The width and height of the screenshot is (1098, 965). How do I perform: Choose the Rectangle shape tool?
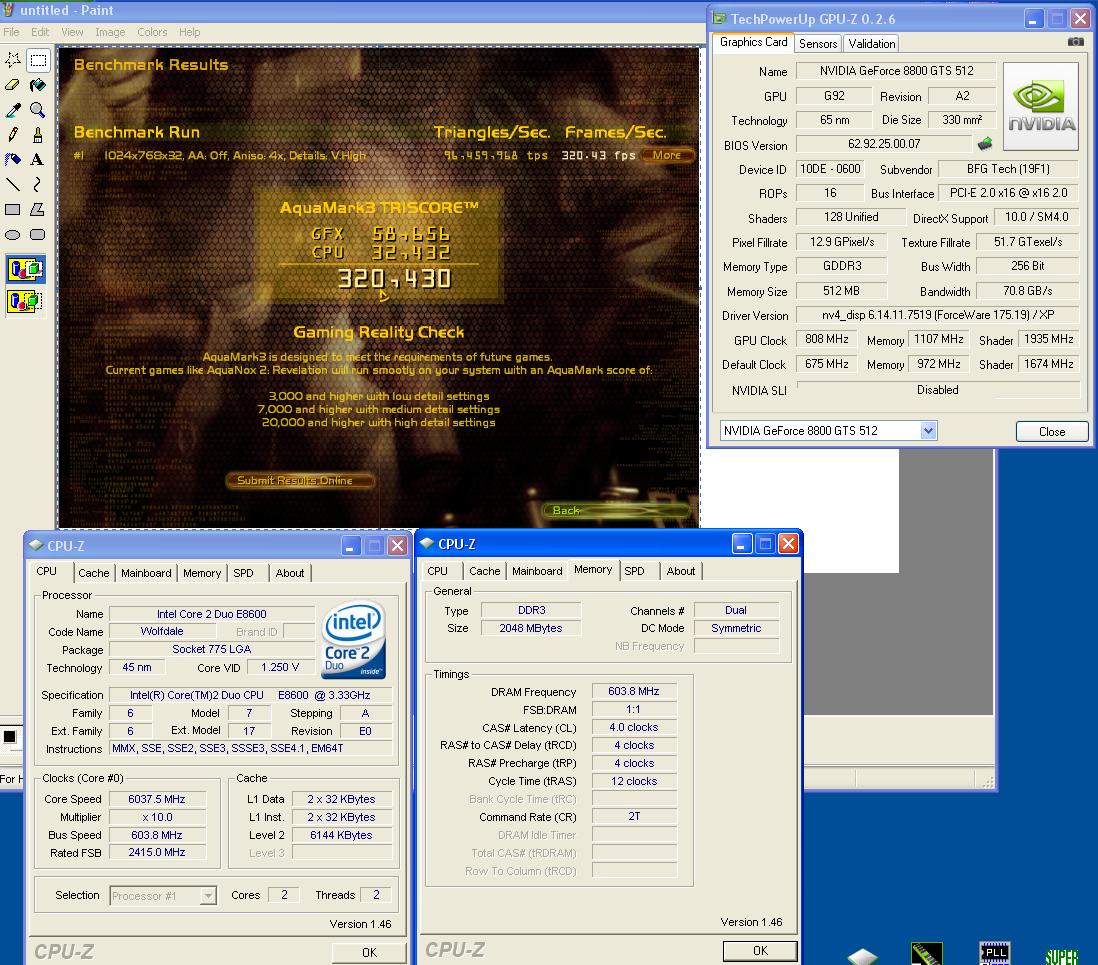13,209
